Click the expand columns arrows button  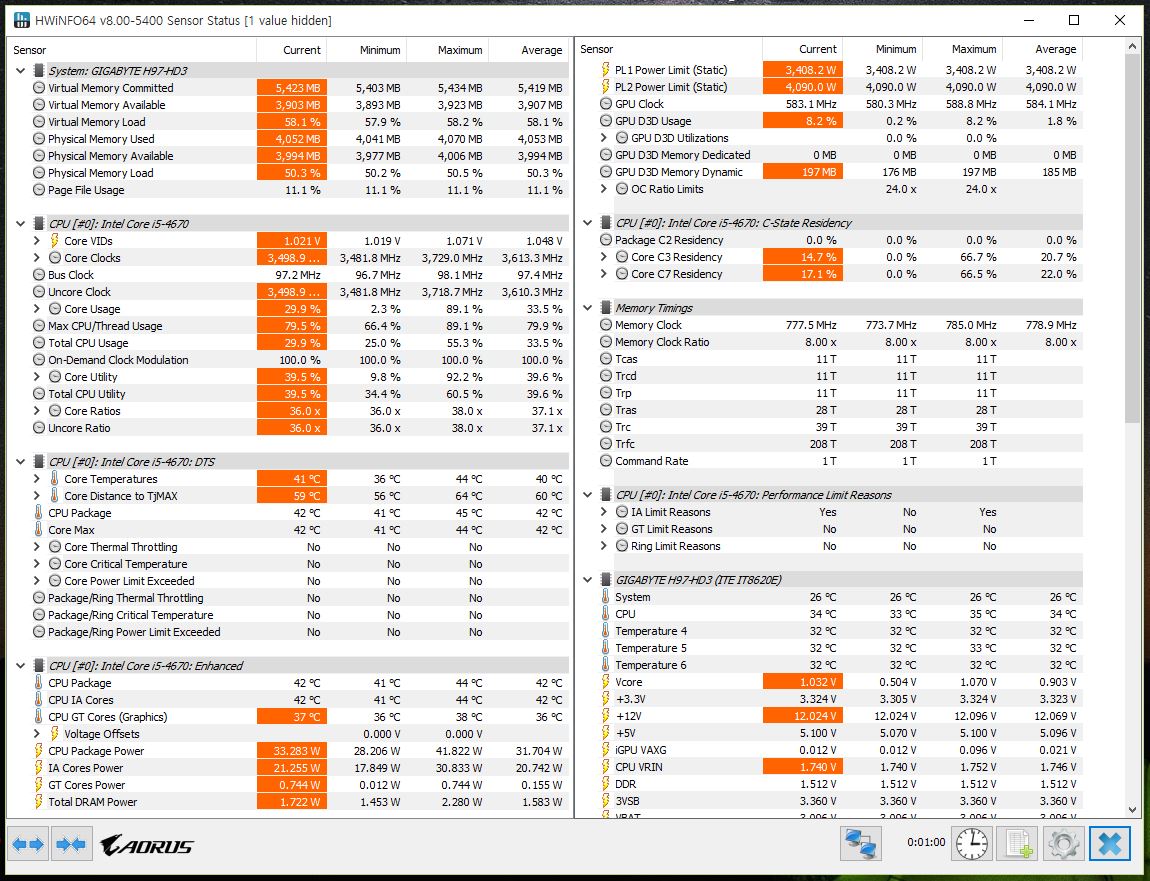[29, 844]
